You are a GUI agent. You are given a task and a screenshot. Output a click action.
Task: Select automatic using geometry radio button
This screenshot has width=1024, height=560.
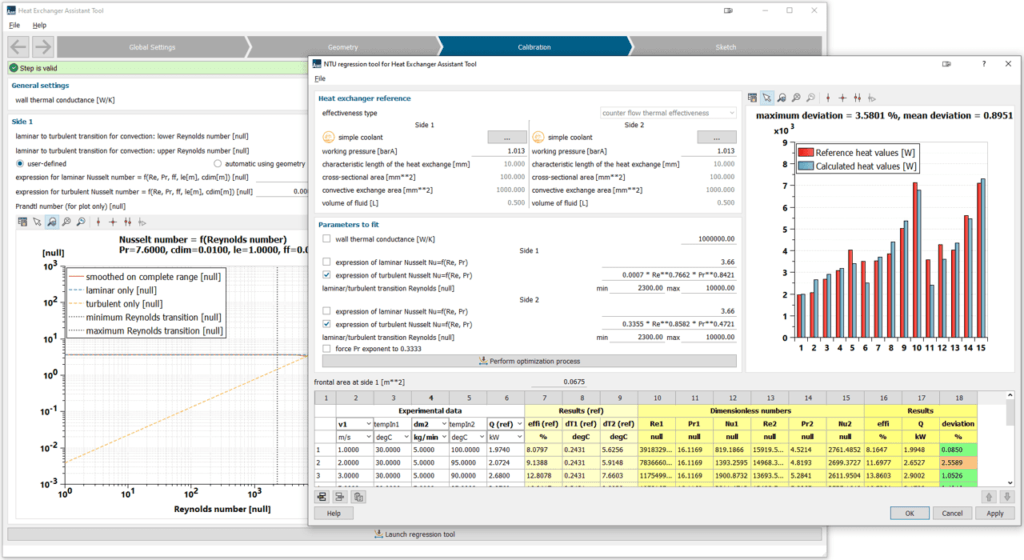[x=218, y=163]
